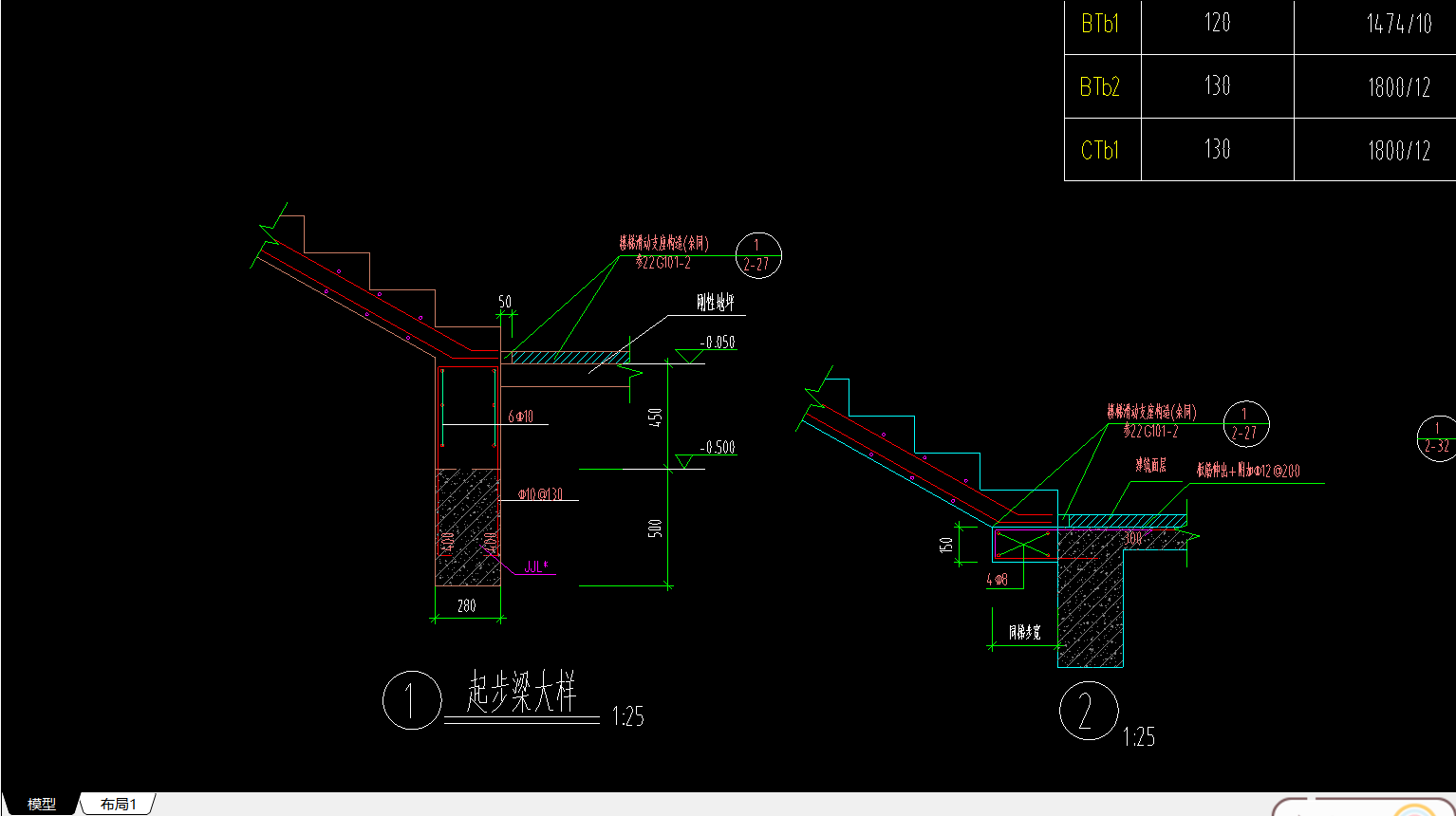Select the 板筋伸出+附加Φ12@200 annotation
Image resolution: width=1456 pixels, height=816 pixels.
1248,471
